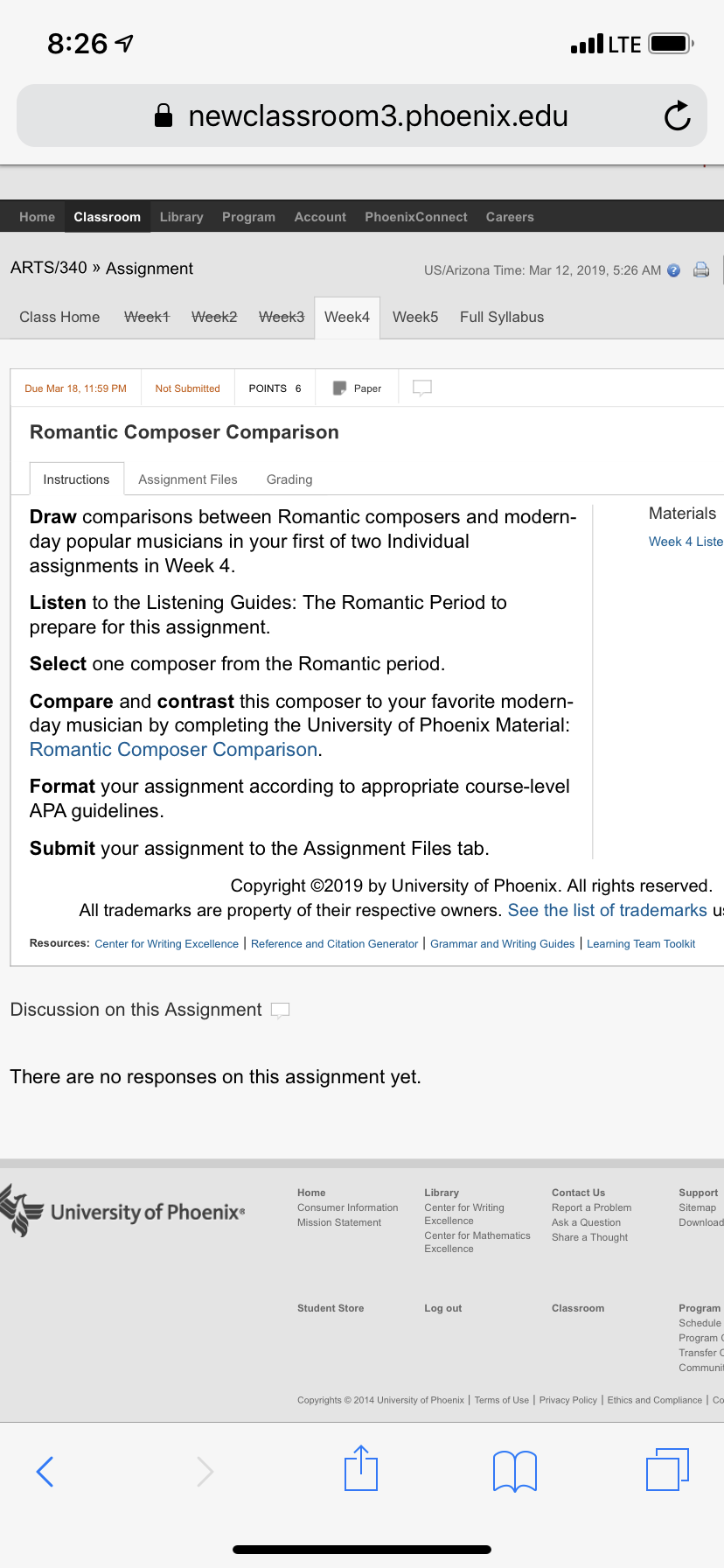Open the blue help question mark icon
Viewport: 724px width, 1568px height.
coord(673,270)
